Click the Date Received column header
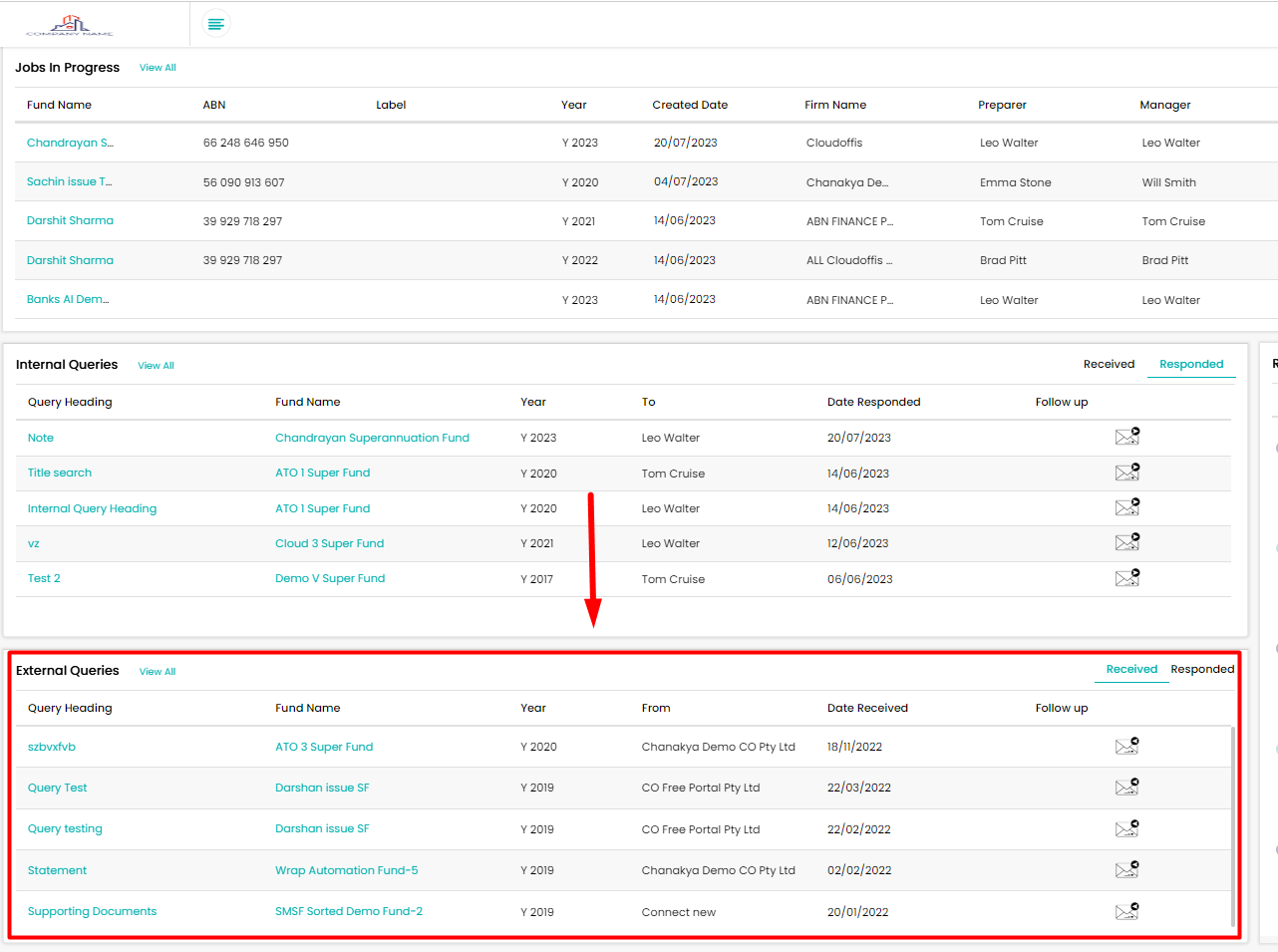The image size is (1278, 952). (867, 708)
